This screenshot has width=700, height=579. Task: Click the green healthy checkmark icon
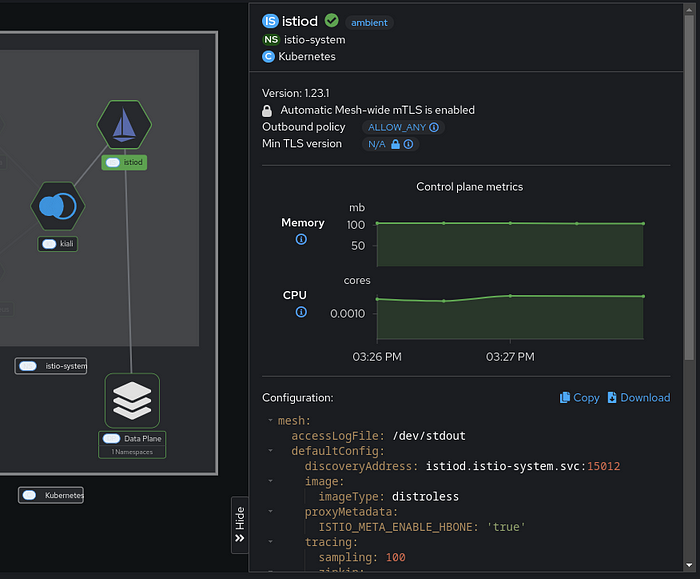click(x=331, y=20)
